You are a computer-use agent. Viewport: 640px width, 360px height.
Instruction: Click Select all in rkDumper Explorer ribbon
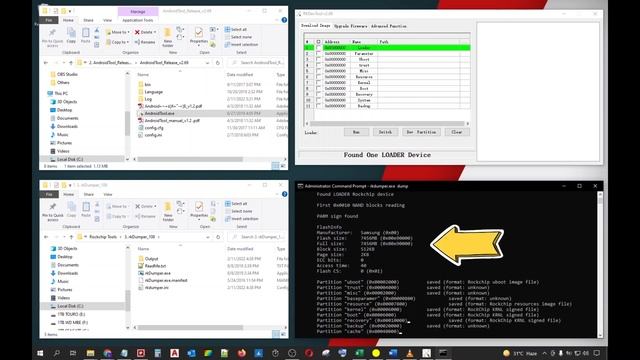[236, 204]
